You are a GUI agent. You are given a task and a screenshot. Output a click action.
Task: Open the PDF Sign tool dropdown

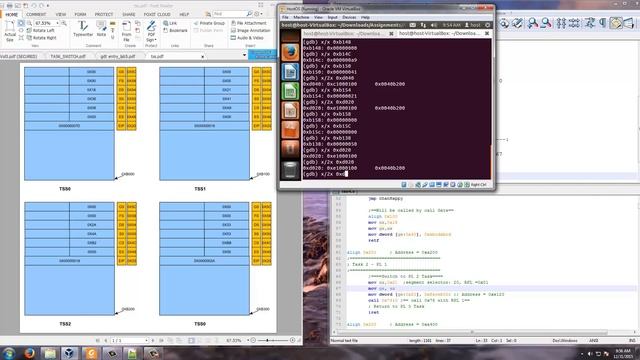click(151, 31)
